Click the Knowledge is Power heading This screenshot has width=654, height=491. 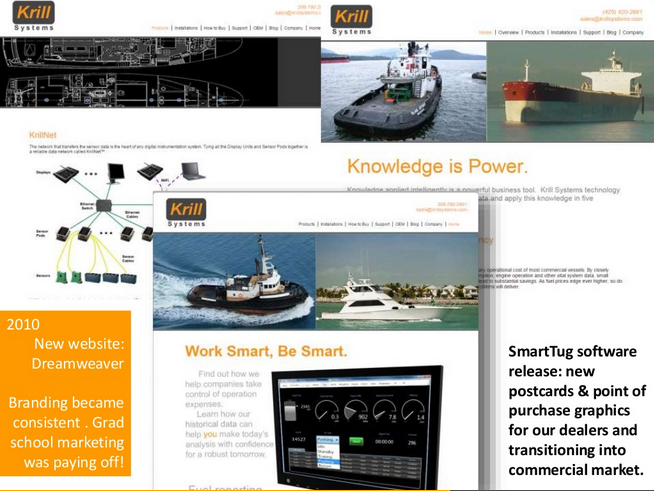(436, 166)
